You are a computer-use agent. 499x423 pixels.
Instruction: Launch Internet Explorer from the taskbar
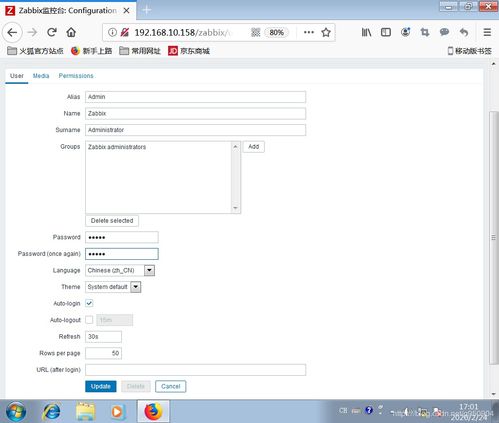click(51, 411)
